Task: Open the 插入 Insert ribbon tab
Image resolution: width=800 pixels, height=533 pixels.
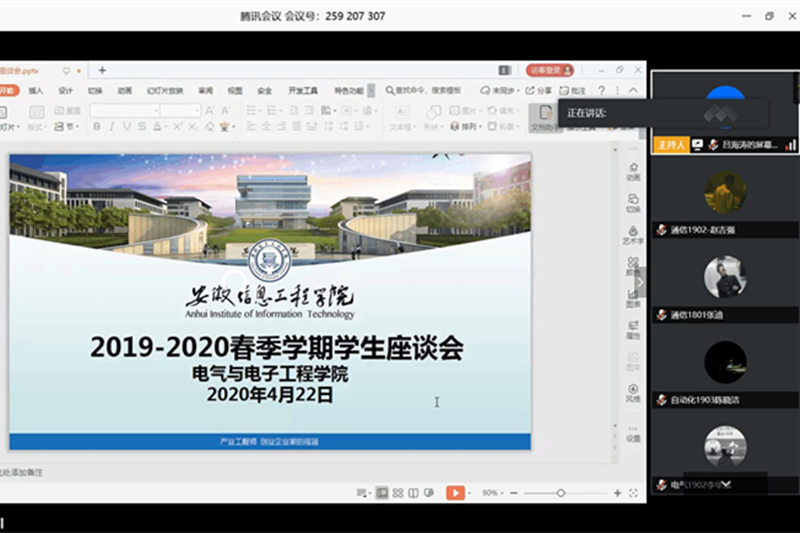Action: point(36,91)
